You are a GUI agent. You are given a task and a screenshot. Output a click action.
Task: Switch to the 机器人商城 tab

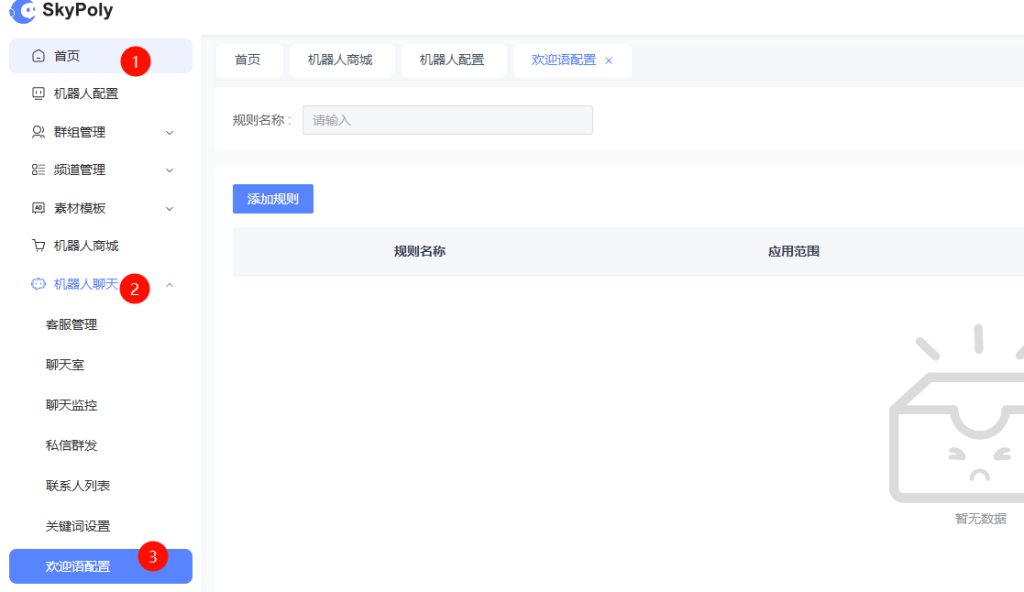coord(340,60)
